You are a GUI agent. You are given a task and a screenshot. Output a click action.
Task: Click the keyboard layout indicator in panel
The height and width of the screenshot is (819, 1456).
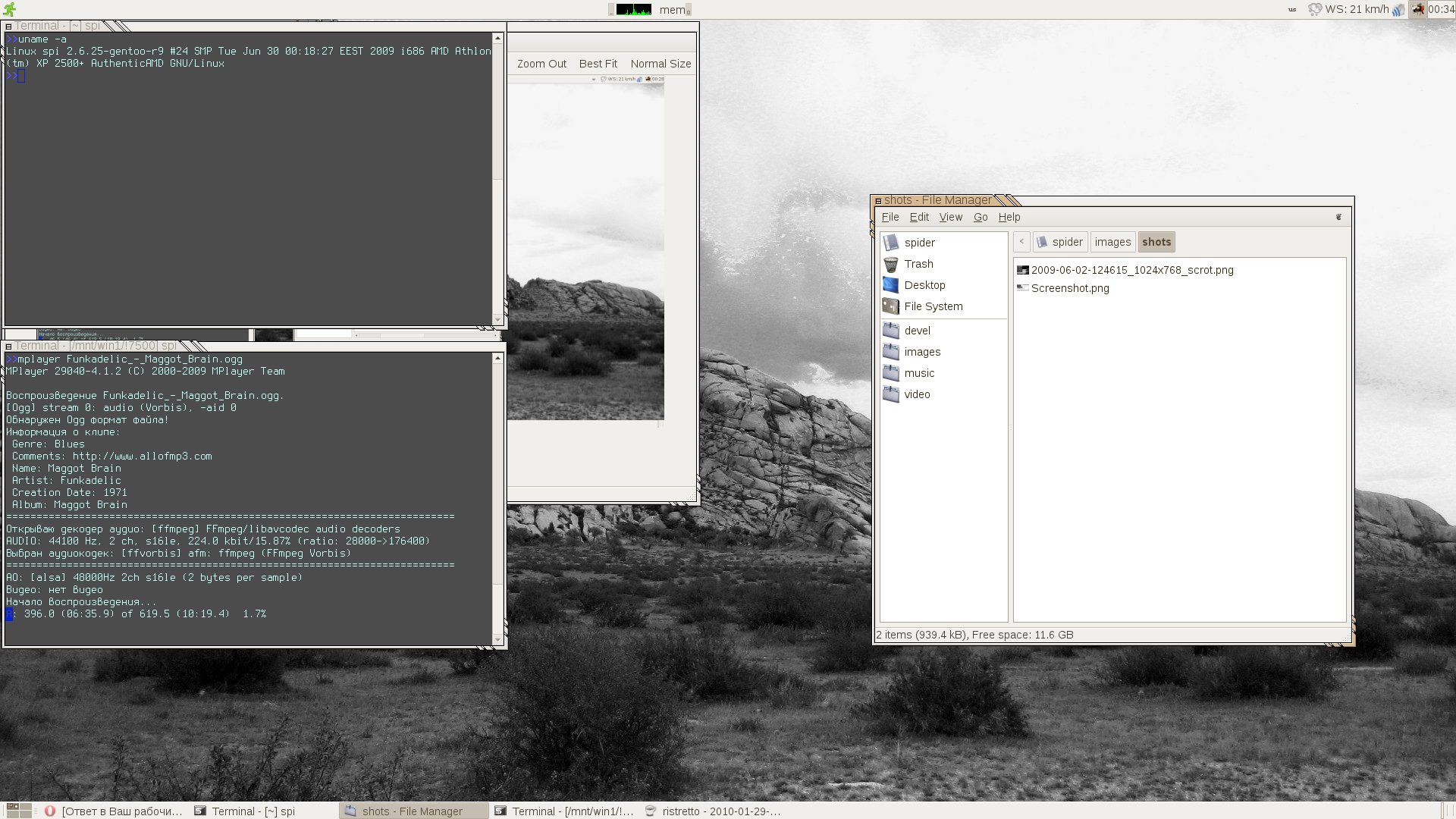tap(1292, 10)
